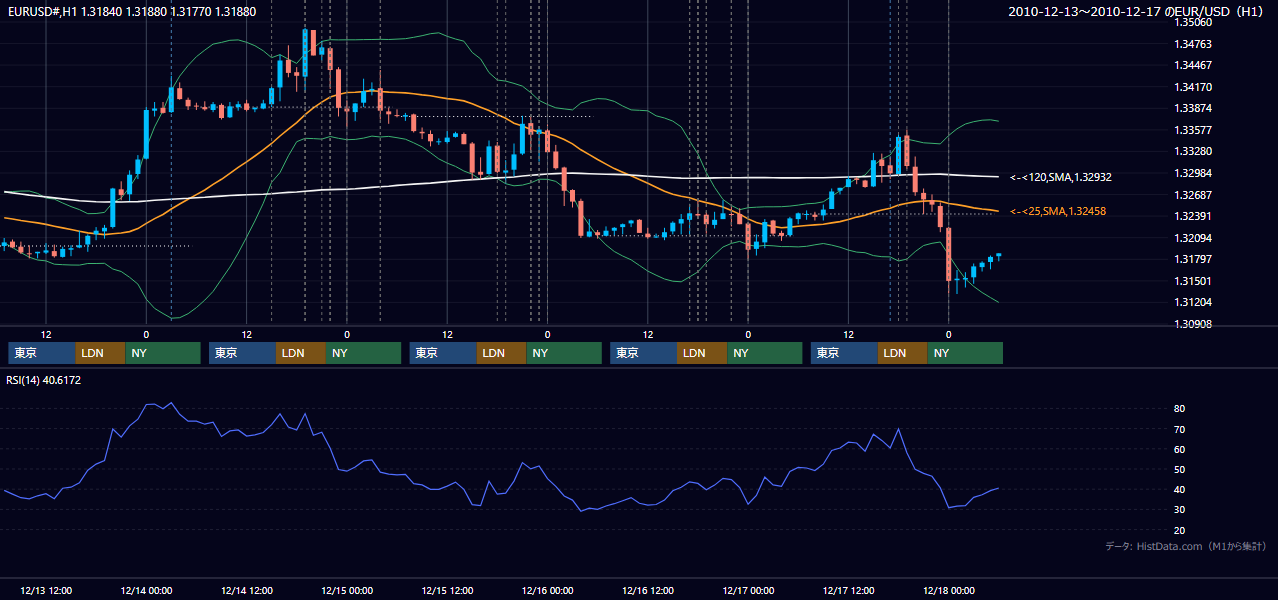This screenshot has width=1278, height=600.
Task: Click RSI axis level 30
Action: pyautogui.click(x=1180, y=510)
